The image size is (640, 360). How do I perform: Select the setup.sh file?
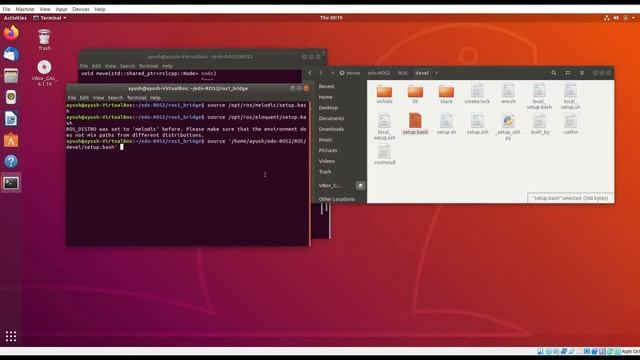pos(446,124)
